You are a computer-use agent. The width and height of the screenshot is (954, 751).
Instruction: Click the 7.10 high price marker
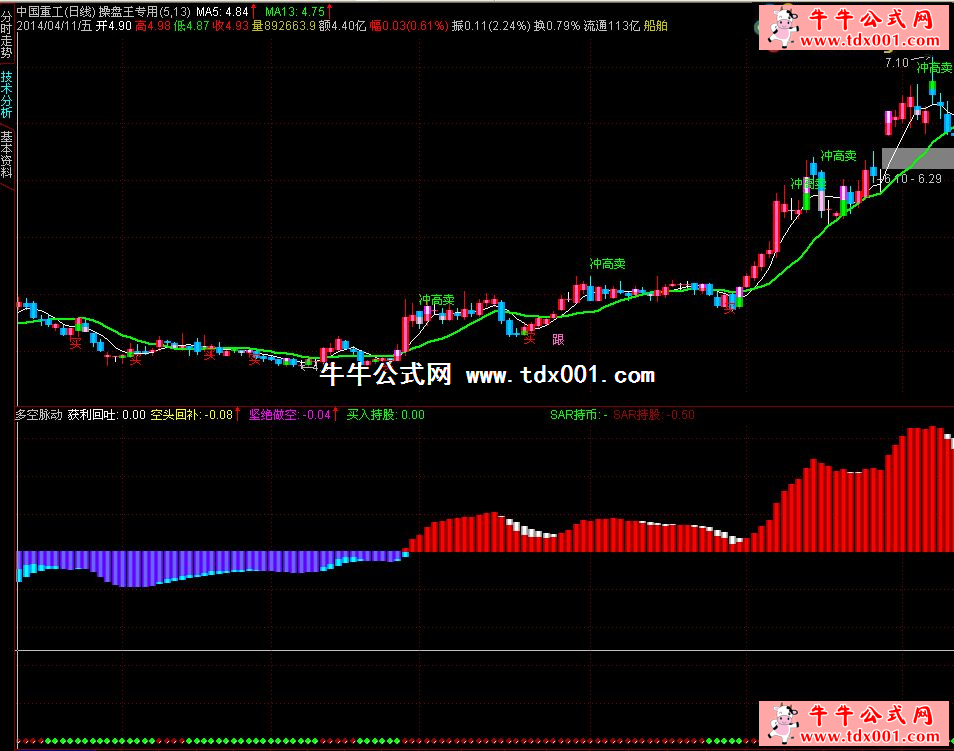895,63
